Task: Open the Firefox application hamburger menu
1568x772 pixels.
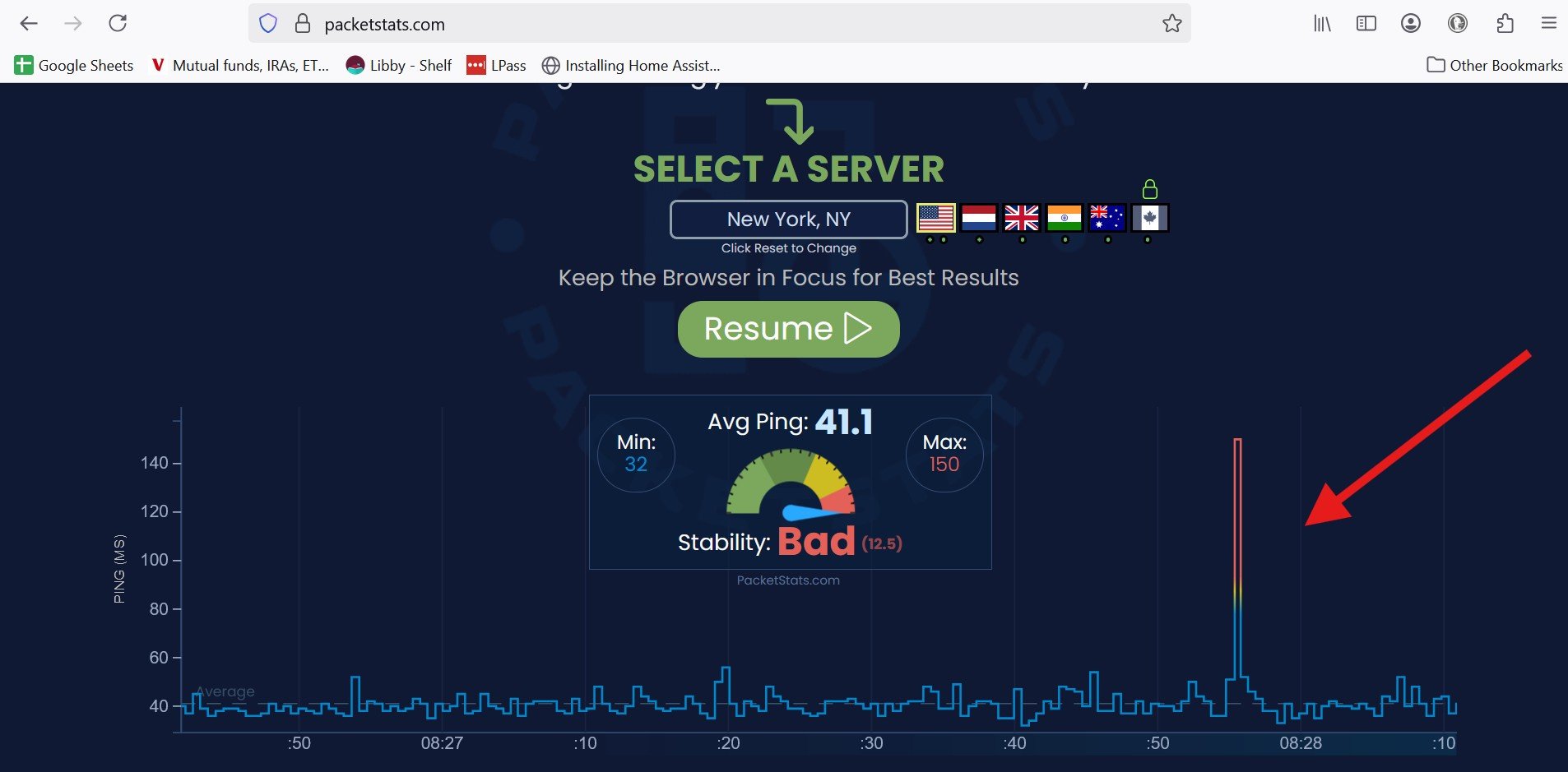Action: (x=1549, y=24)
